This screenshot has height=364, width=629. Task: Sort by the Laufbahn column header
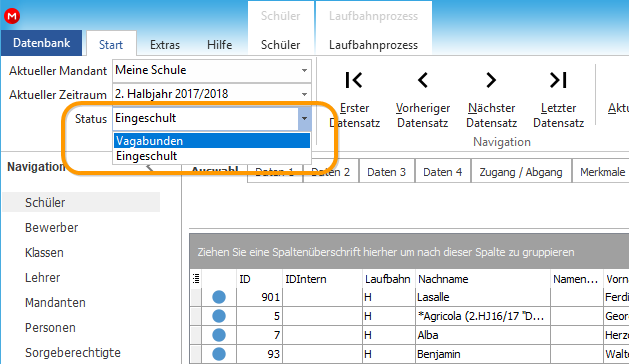(x=388, y=279)
